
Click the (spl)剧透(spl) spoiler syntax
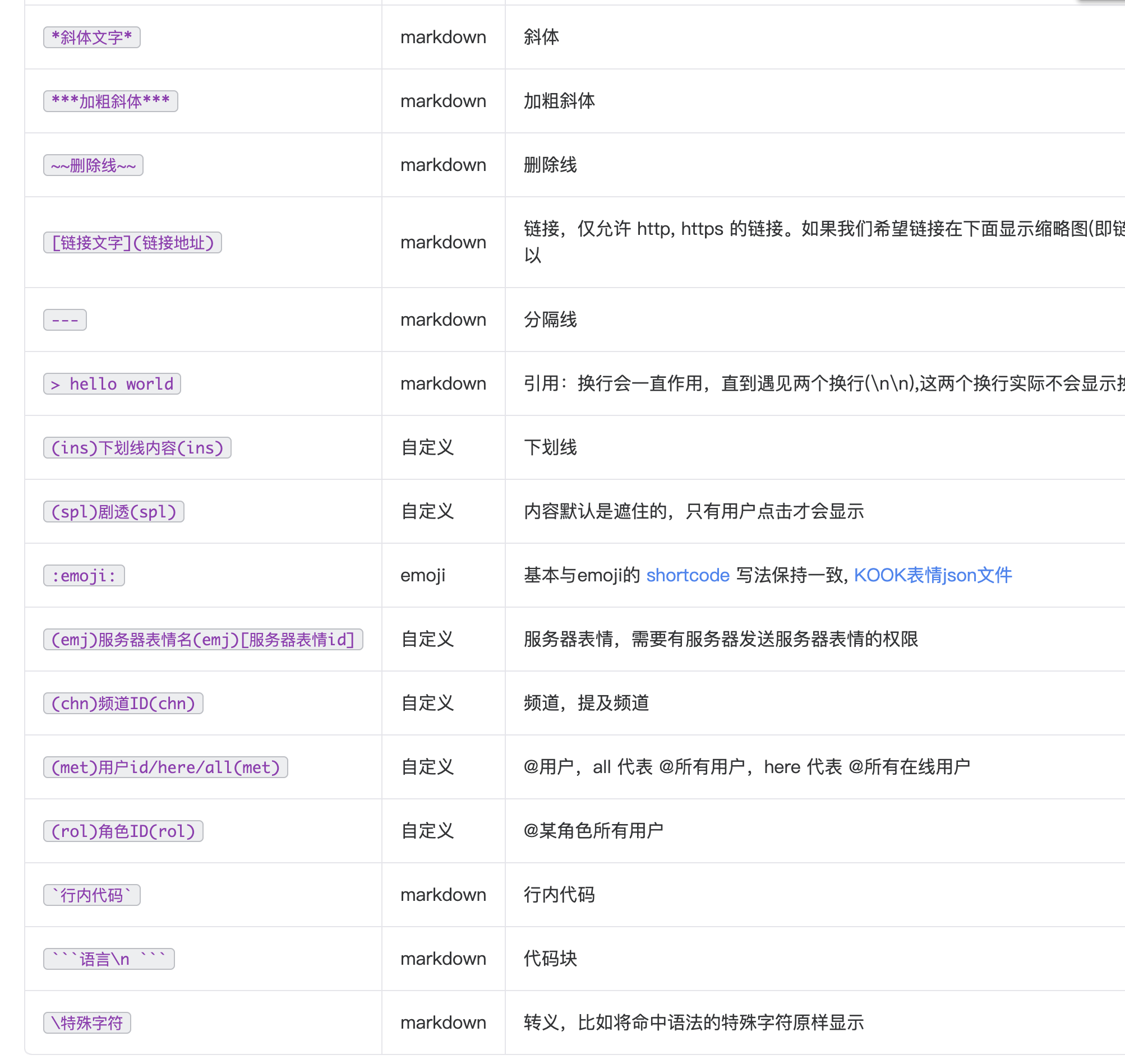pos(113,512)
